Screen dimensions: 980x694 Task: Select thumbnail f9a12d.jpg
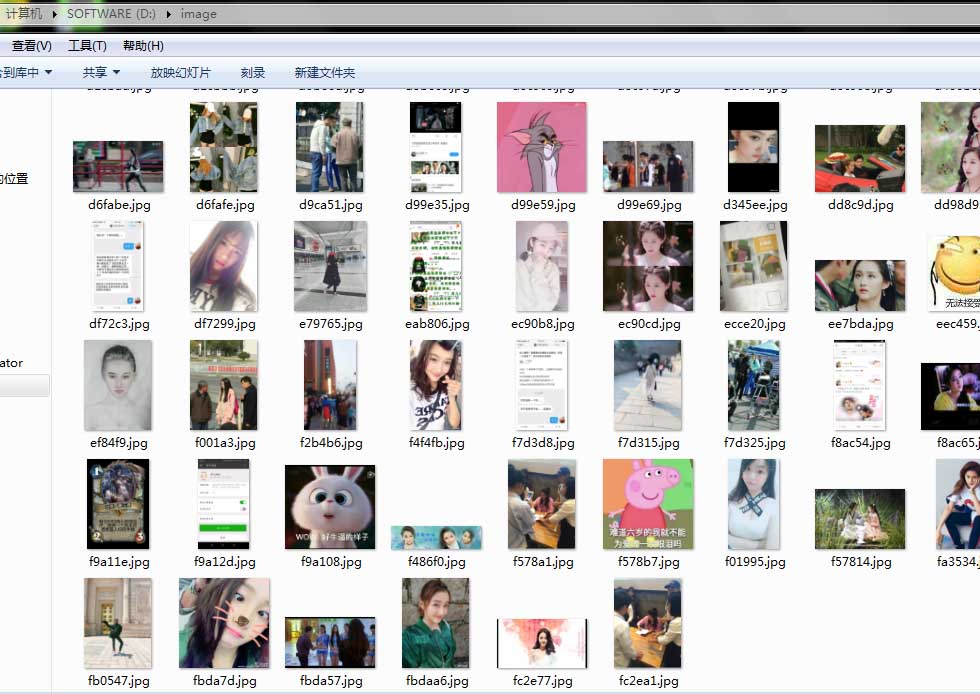pos(224,504)
